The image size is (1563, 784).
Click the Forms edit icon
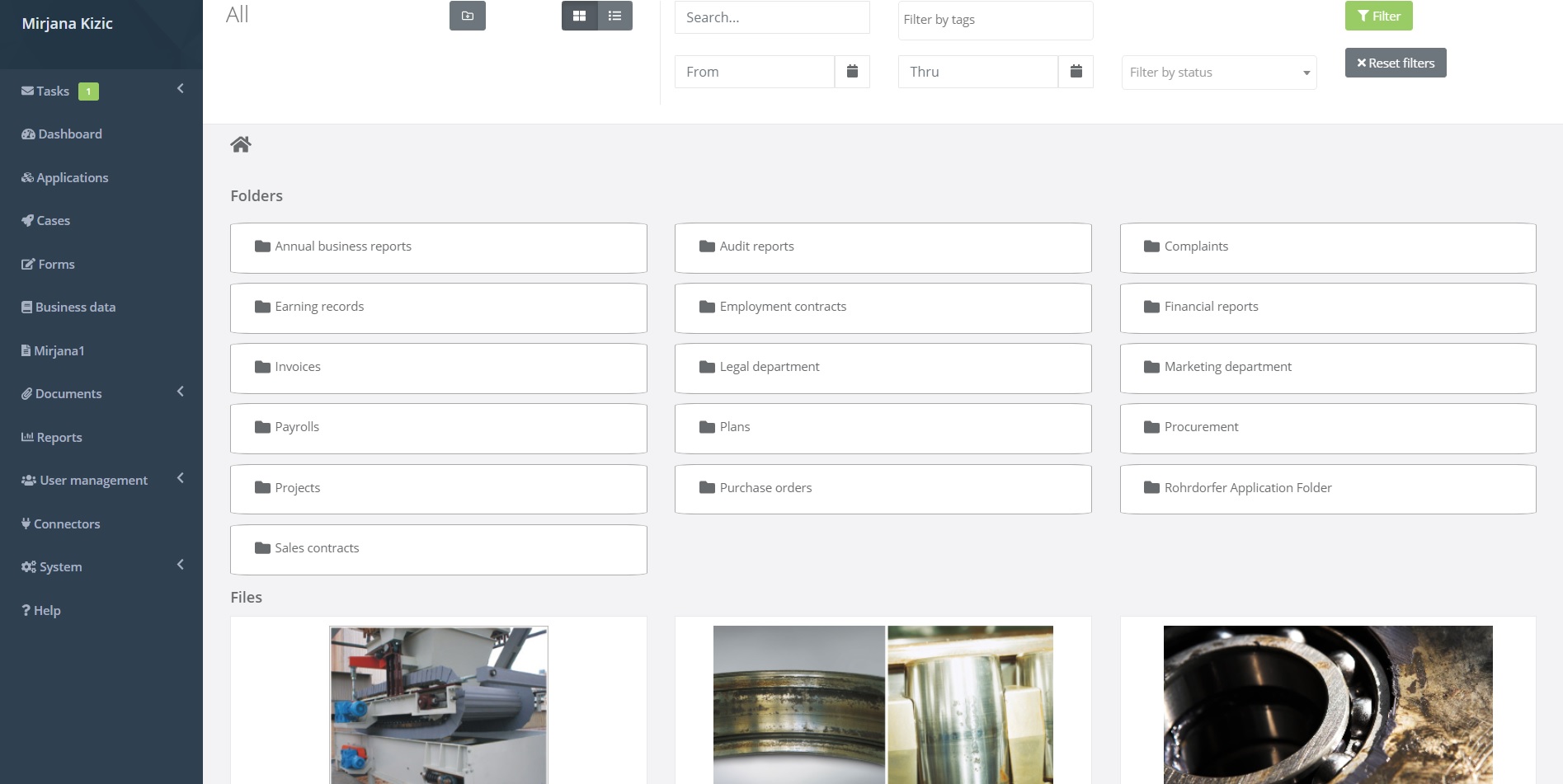coord(28,265)
